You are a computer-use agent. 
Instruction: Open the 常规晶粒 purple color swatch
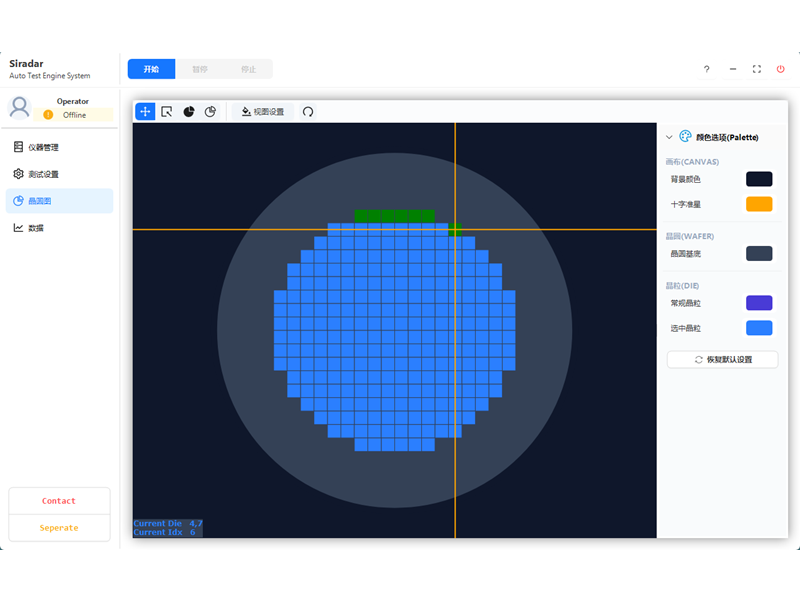click(x=759, y=303)
